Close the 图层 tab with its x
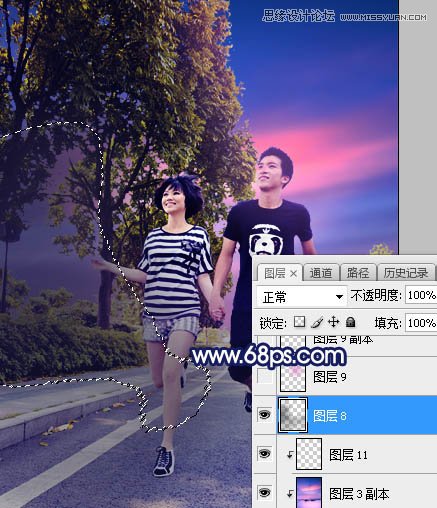The height and width of the screenshot is (508, 437). [x=293, y=274]
